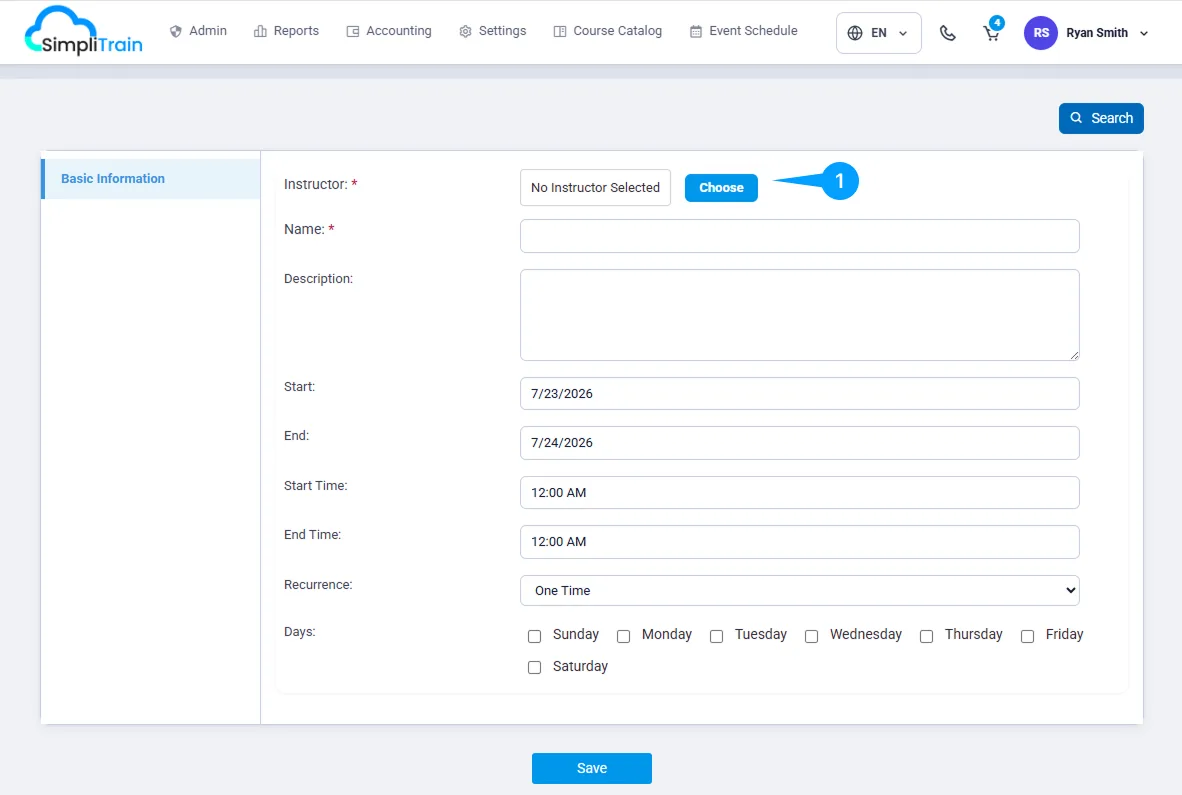This screenshot has height=795, width=1182.
Task: Click the phone contact icon
Action: pos(948,33)
